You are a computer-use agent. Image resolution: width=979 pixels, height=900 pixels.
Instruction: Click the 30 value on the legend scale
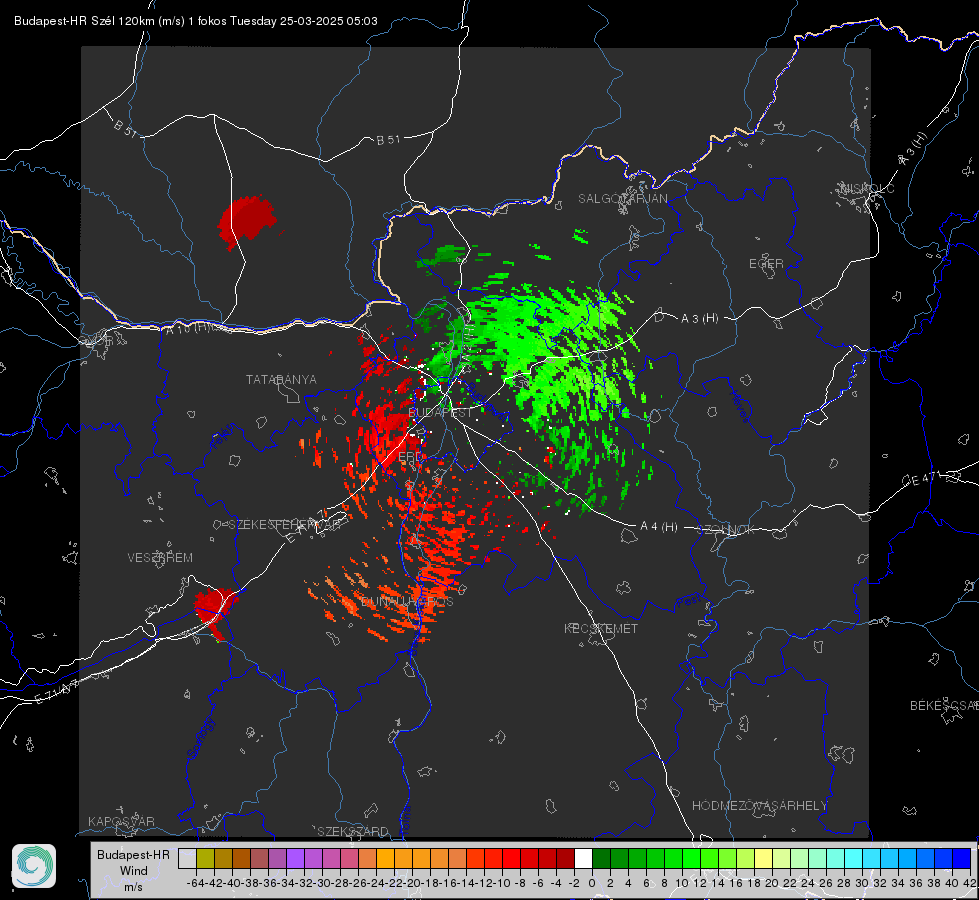pyautogui.click(x=862, y=883)
